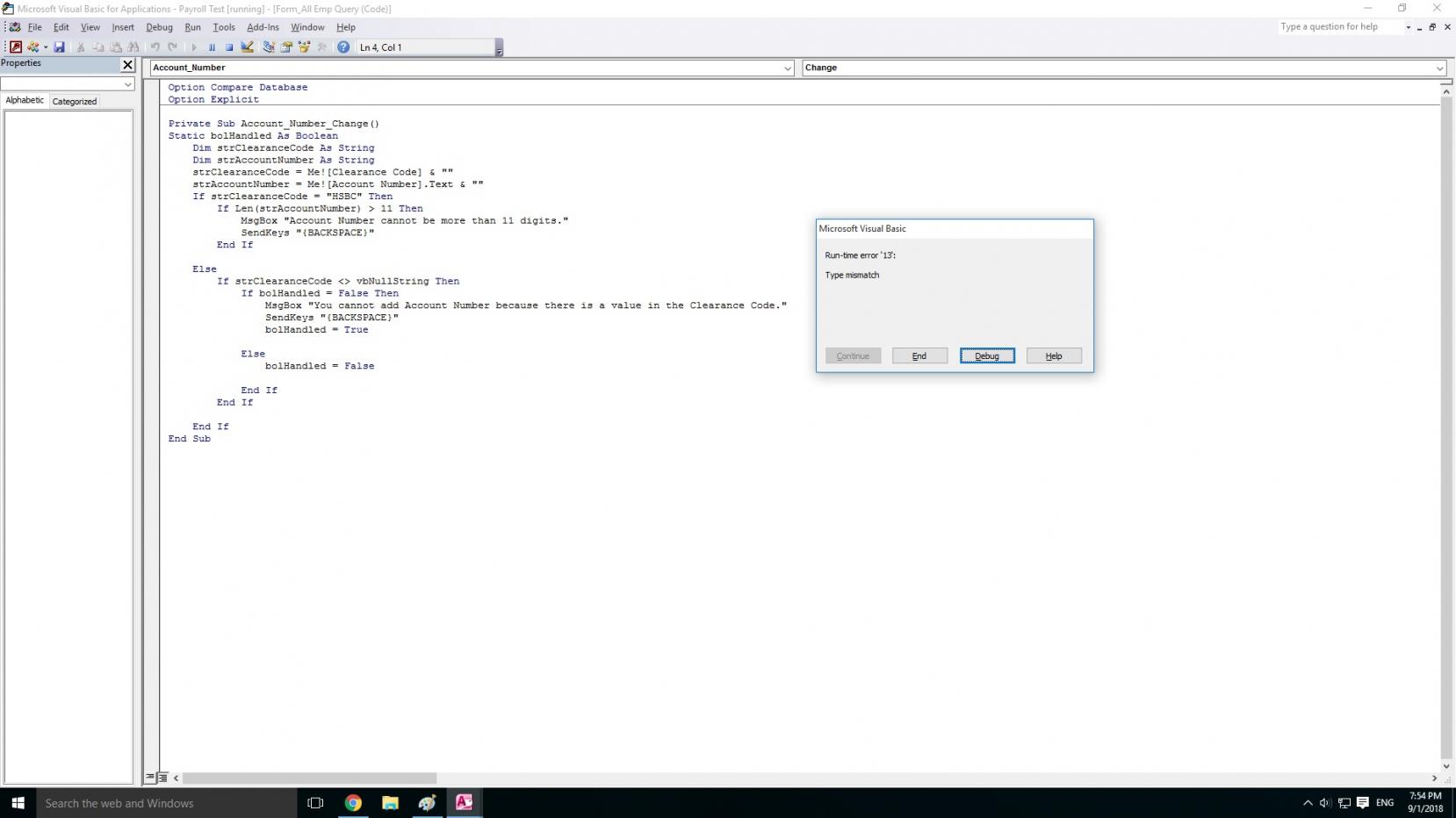Click the View Microsoft Access toolbar icon
1456x818 pixels.
[x=15, y=47]
